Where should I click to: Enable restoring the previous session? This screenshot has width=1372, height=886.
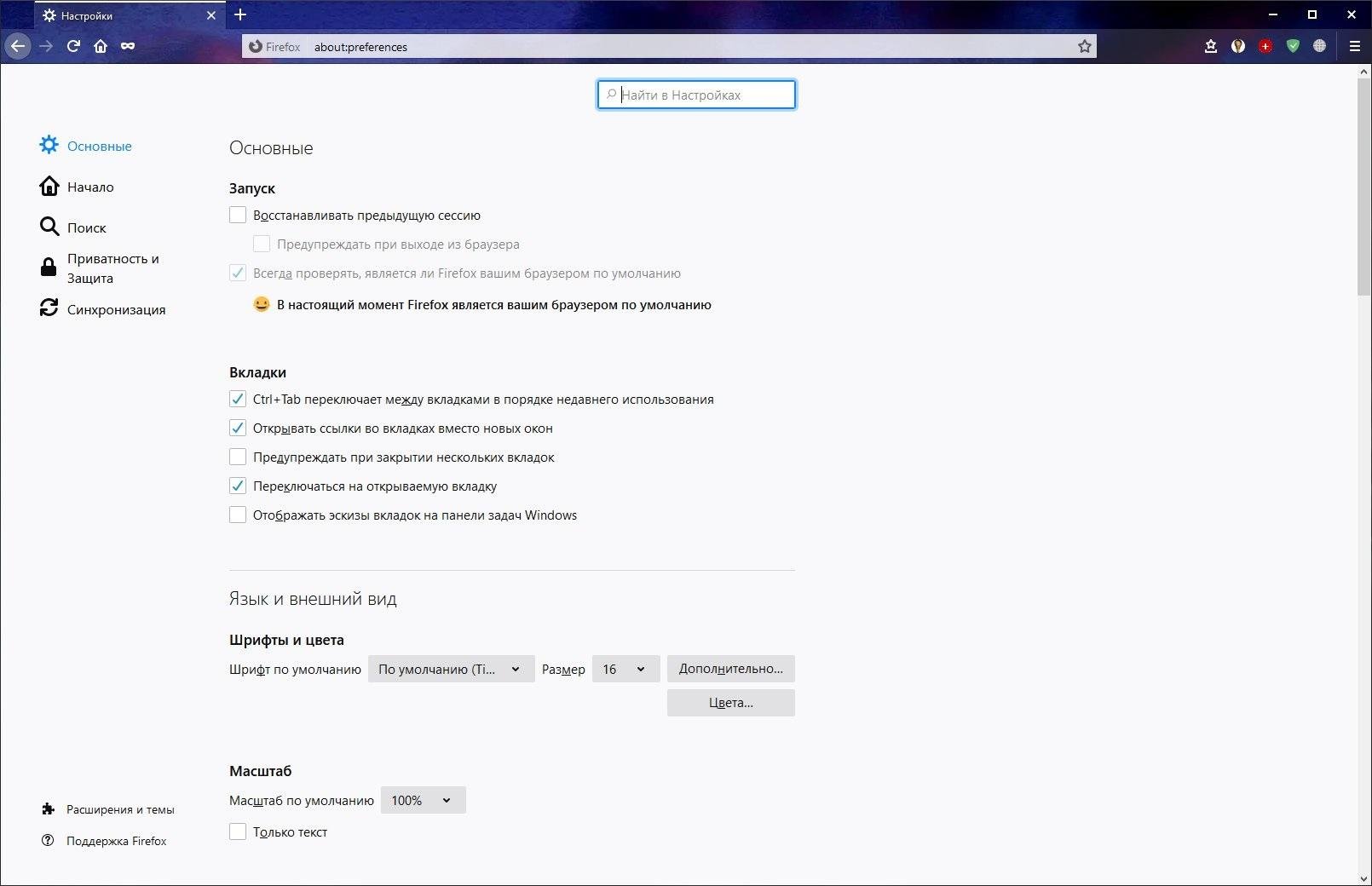tap(238, 216)
